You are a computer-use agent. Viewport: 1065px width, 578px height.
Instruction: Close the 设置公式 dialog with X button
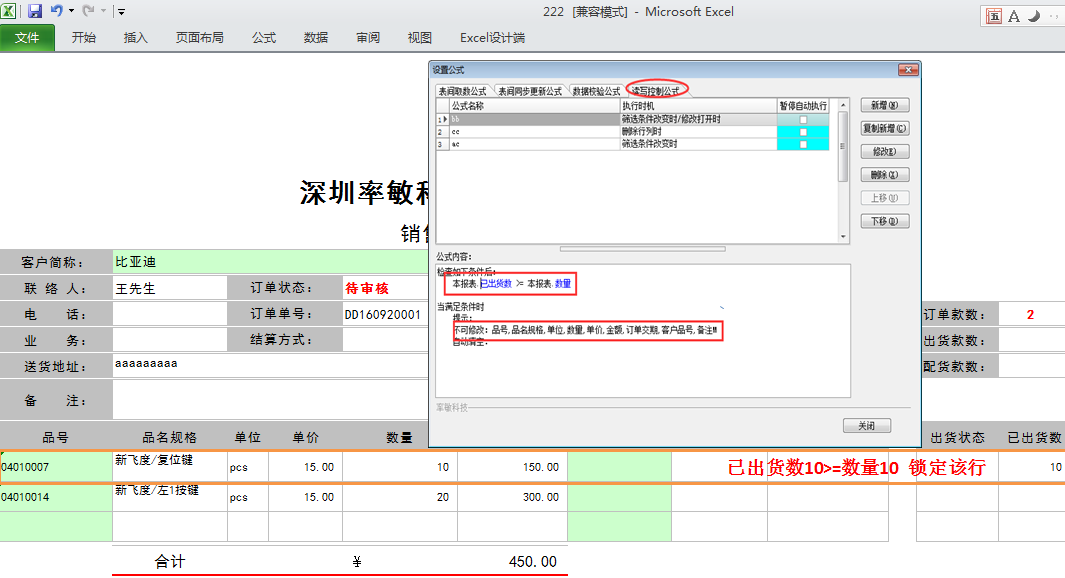pos(908,69)
